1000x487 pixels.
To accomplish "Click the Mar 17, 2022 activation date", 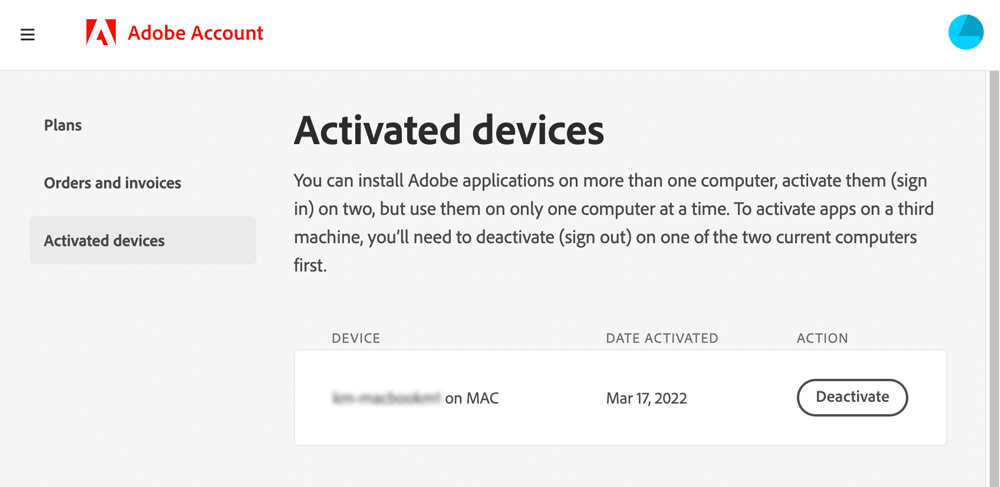I will tap(646, 399).
